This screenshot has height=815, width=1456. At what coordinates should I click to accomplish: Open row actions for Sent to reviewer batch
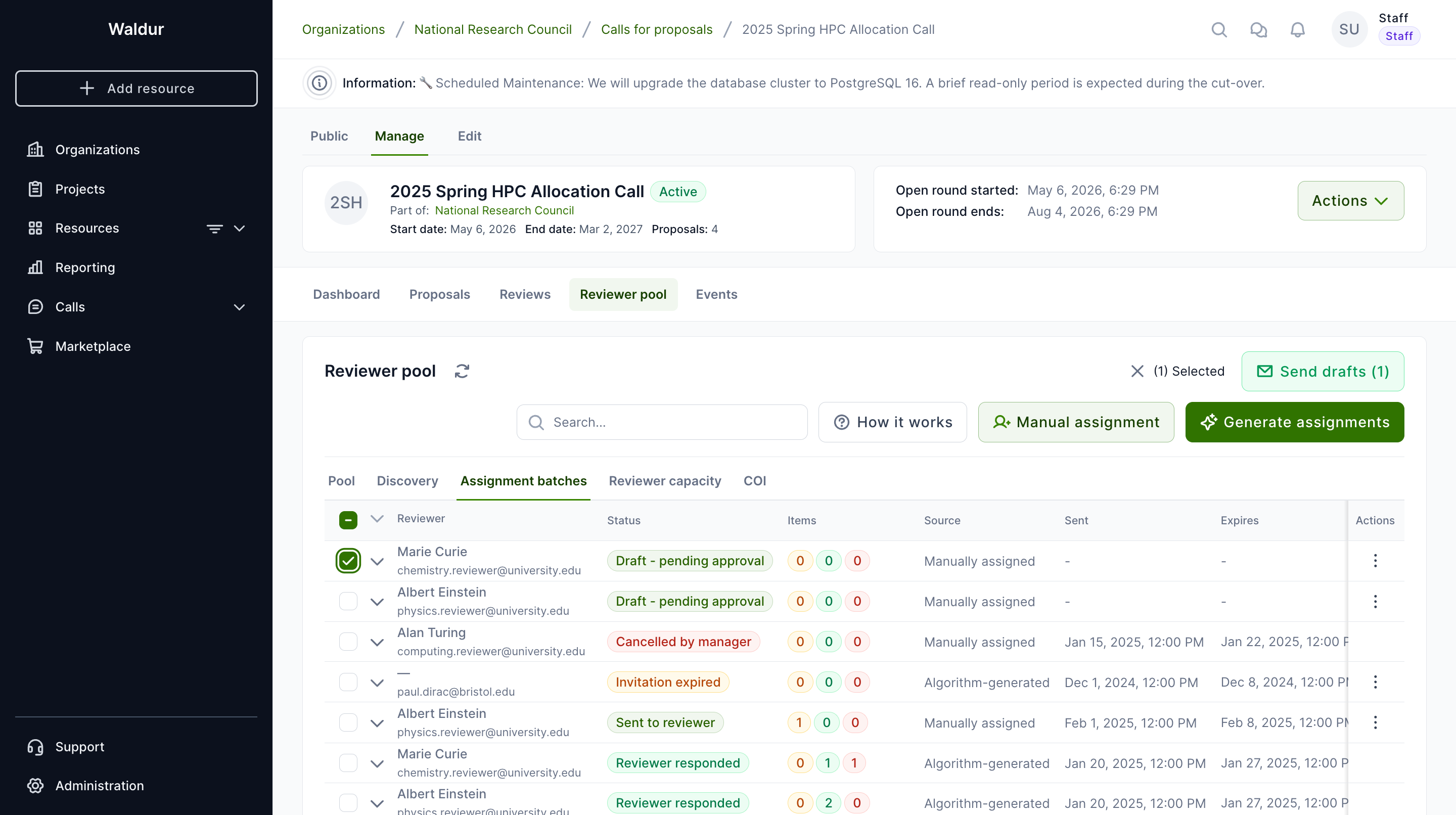pyautogui.click(x=1375, y=722)
